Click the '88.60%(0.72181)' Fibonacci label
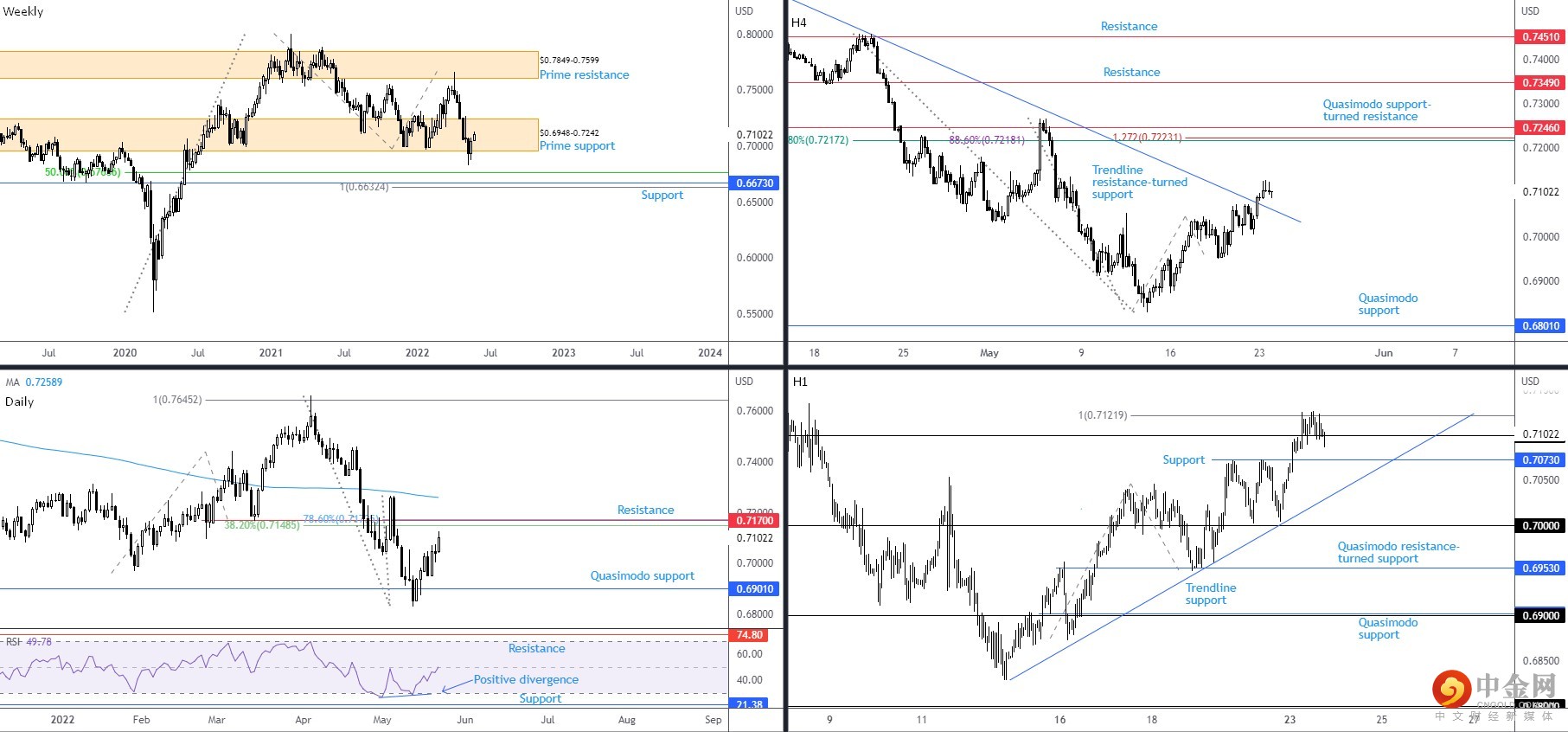Image resolution: width=1568 pixels, height=732 pixels. [987, 140]
